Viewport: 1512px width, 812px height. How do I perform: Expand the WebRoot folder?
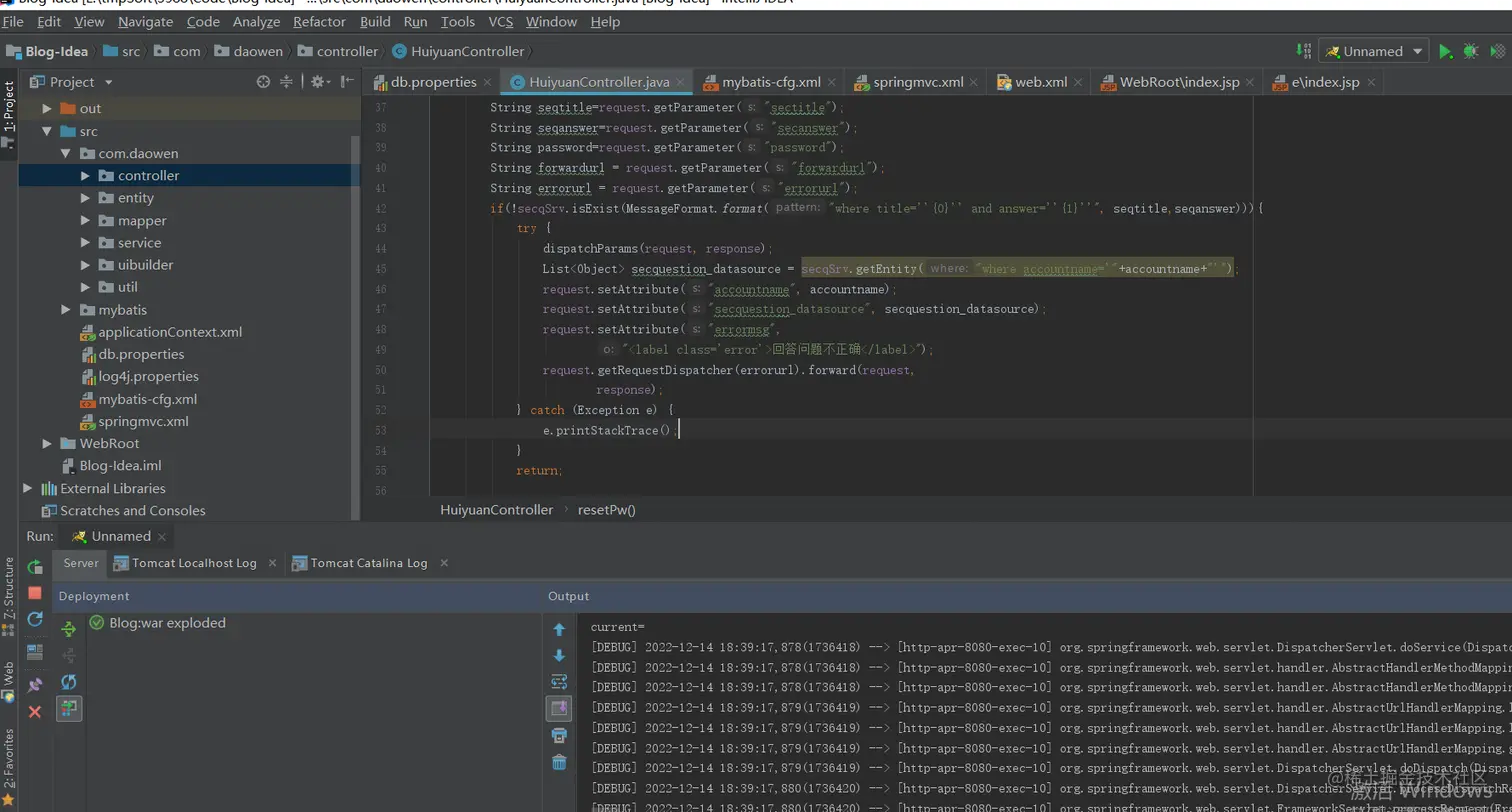(46, 443)
